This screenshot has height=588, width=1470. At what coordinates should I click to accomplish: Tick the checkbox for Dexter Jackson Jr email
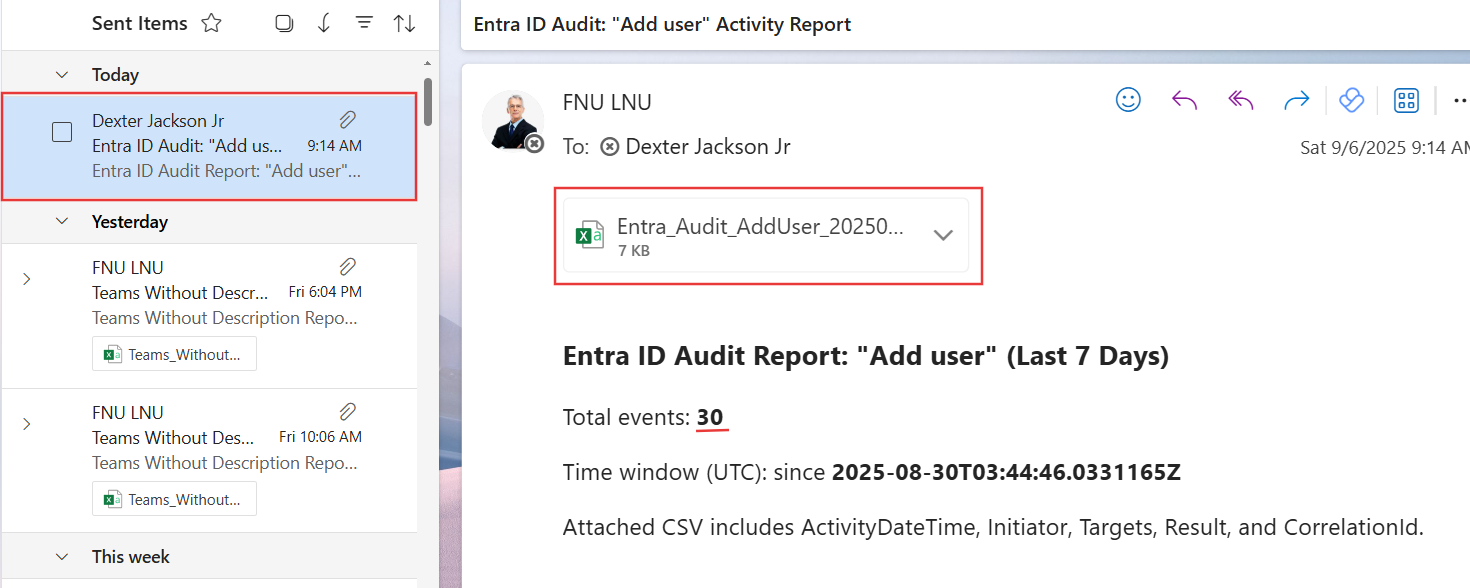click(62, 132)
